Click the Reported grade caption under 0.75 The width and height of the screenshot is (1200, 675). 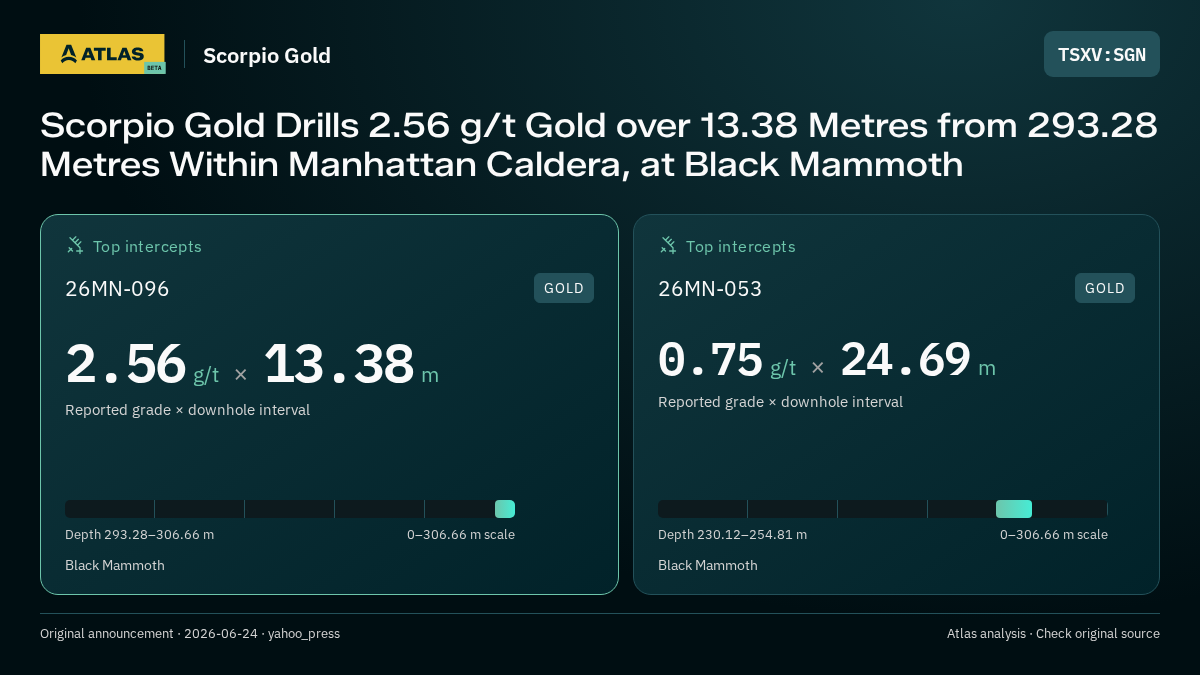(x=780, y=402)
